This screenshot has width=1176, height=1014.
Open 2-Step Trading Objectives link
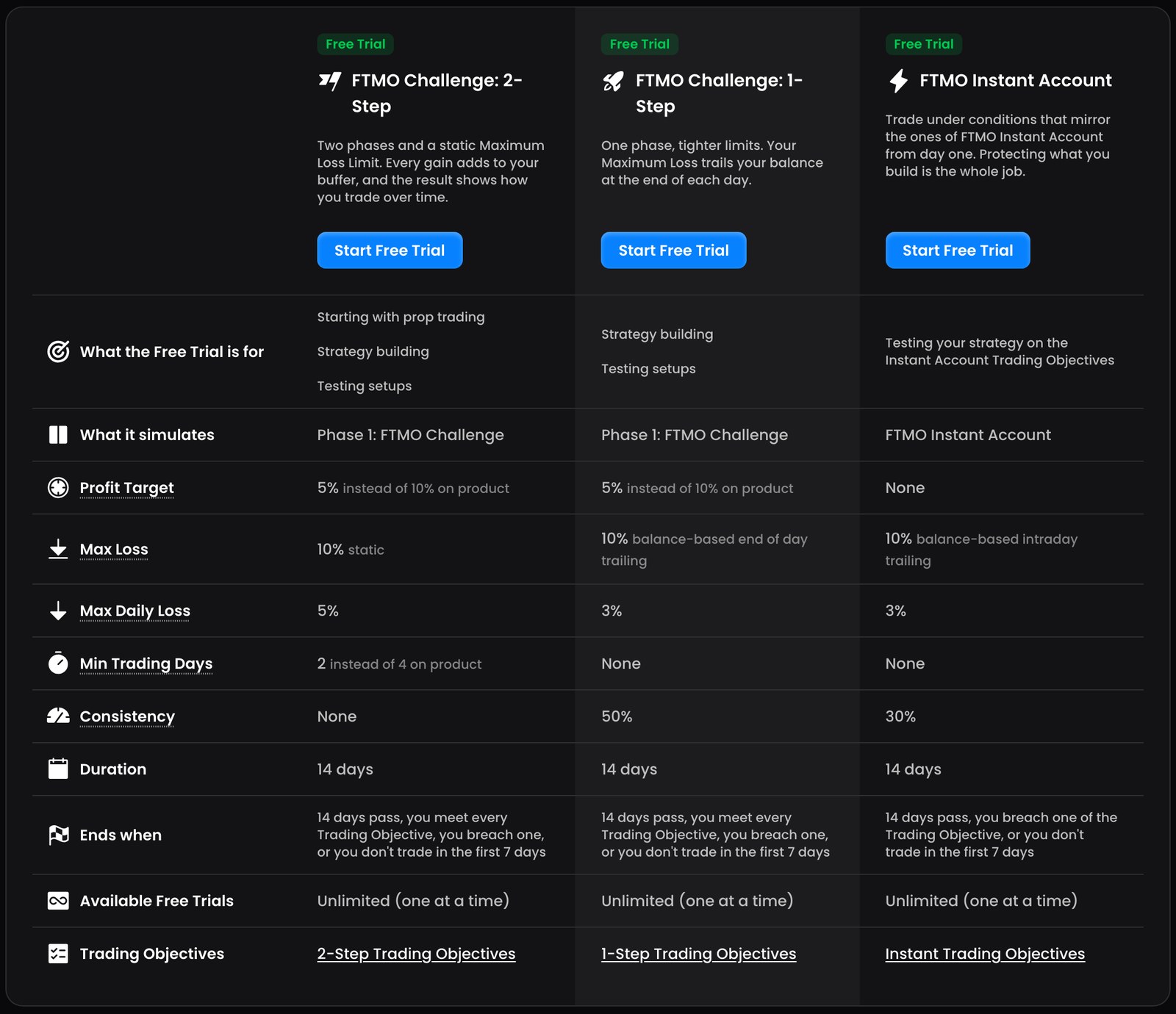pos(416,954)
